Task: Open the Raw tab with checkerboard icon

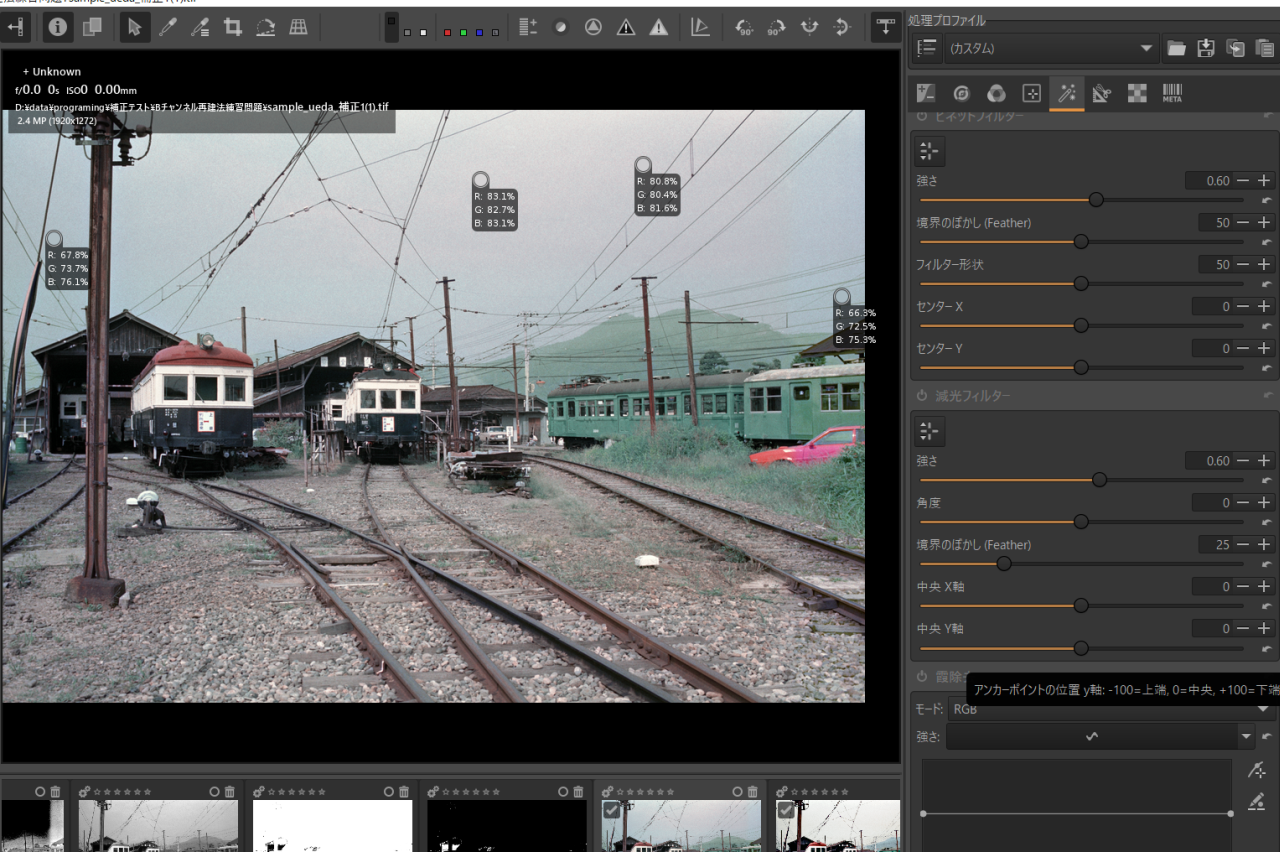Action: [x=1137, y=93]
